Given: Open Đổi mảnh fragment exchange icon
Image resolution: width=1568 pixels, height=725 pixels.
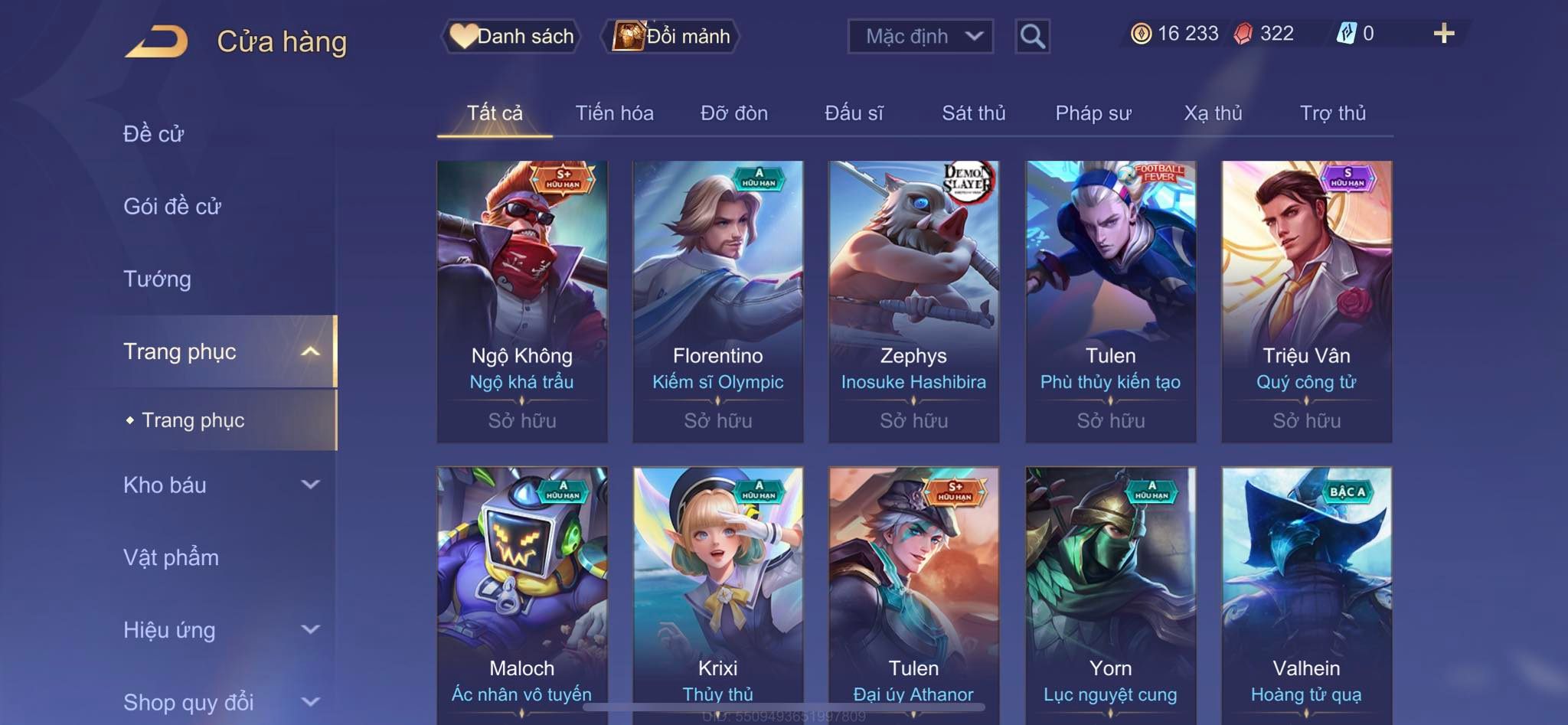Looking at the screenshot, I should click(671, 36).
